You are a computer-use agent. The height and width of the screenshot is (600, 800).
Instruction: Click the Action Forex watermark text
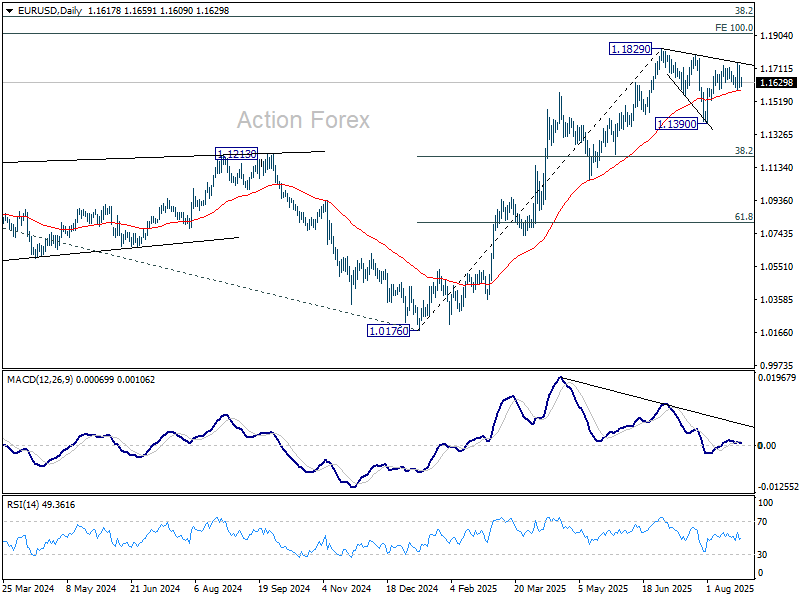pyautogui.click(x=304, y=120)
